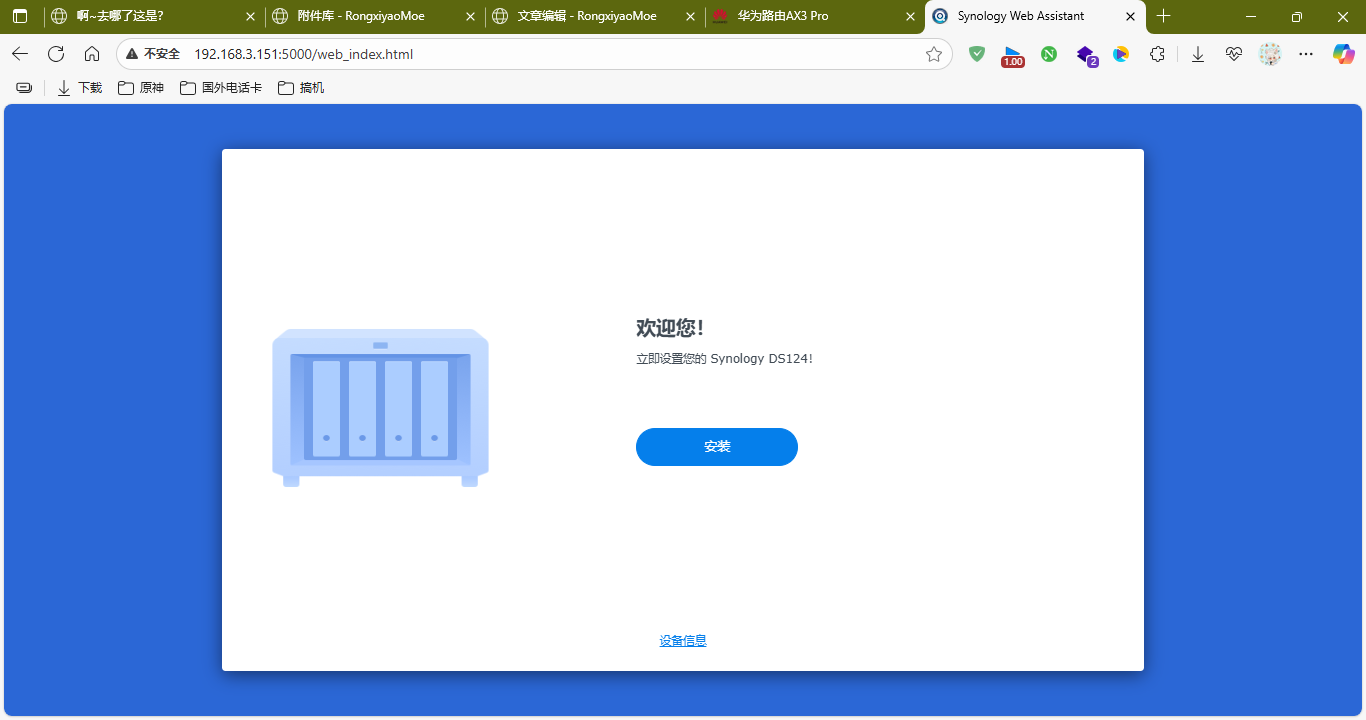Switch to the 附件库 - RongxiyaoMoe tab
Screen dimensions: 1366x720
[374, 16]
